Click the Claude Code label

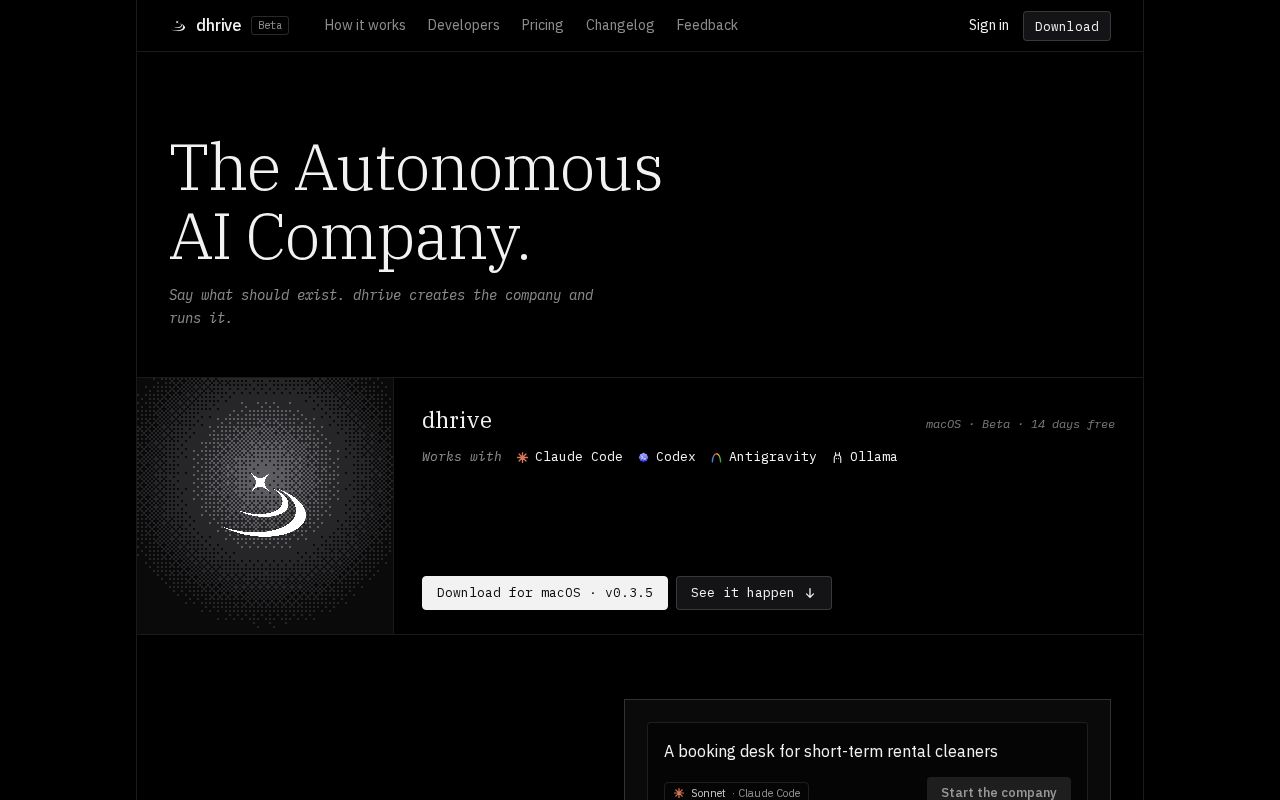579,457
